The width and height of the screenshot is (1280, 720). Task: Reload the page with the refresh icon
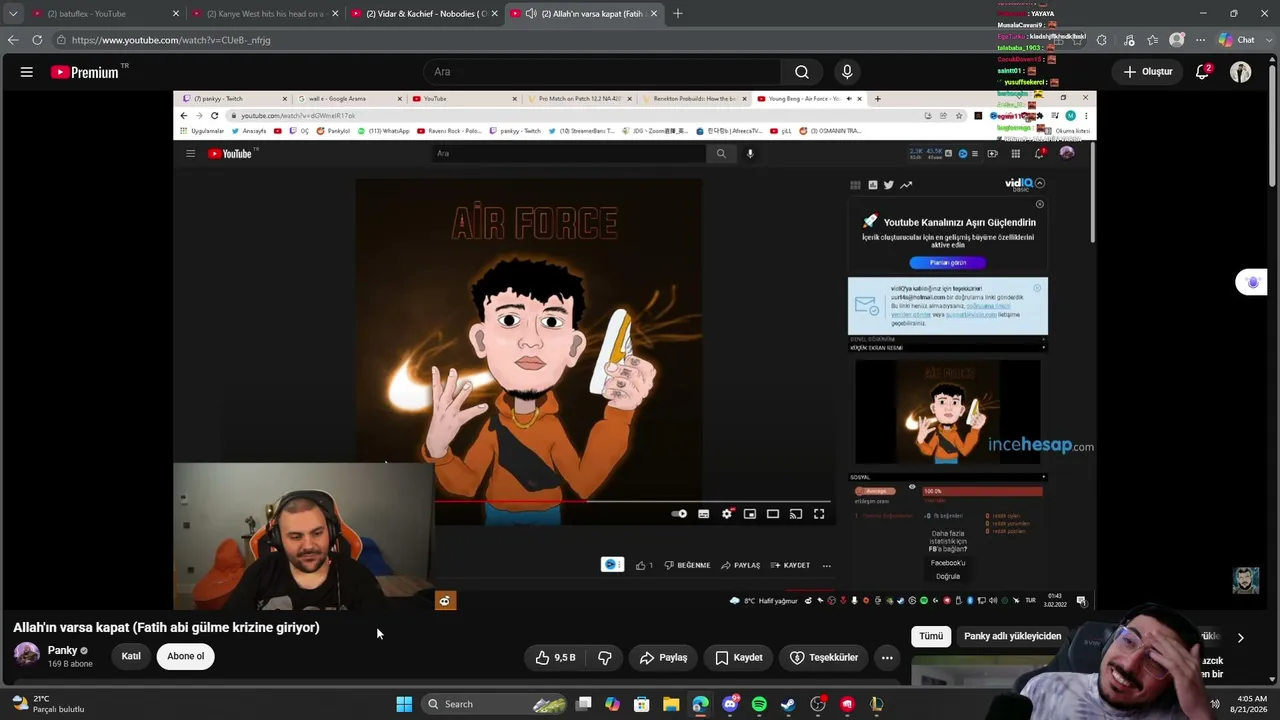point(37,40)
